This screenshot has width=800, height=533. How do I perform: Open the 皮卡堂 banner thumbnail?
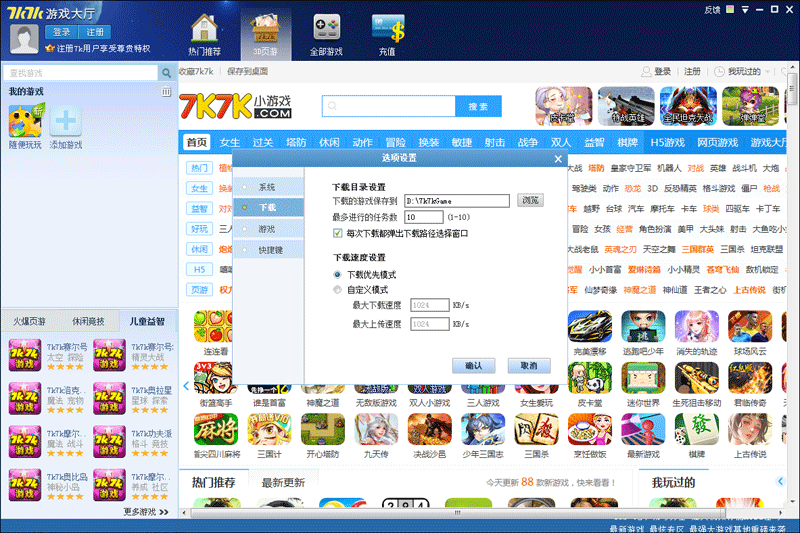564,106
